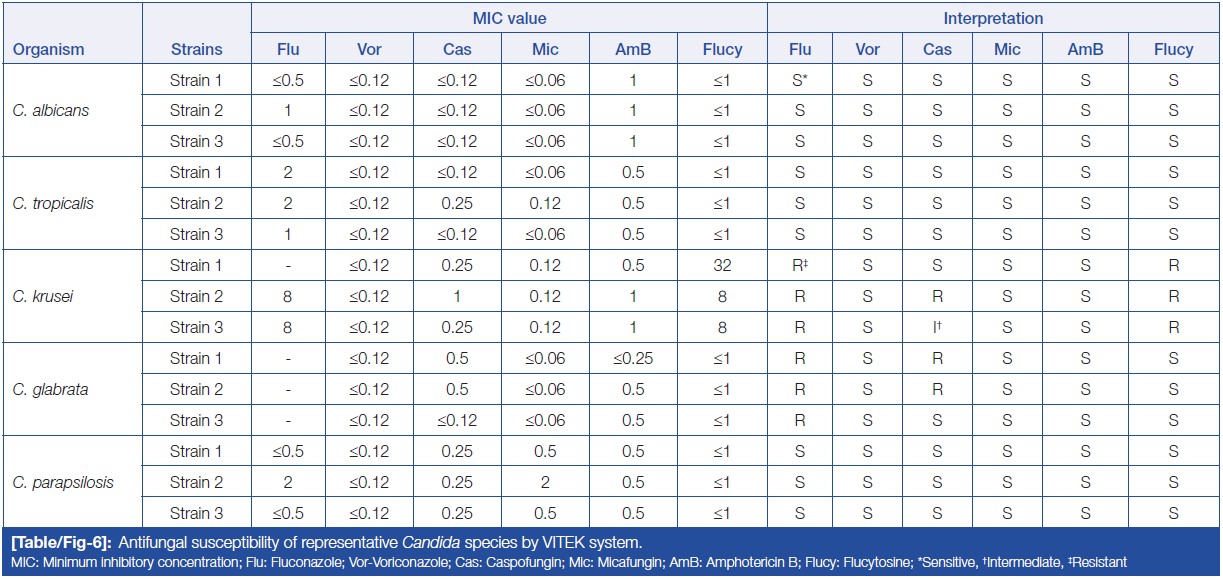
Task: Select the Interpretation group header
Action: pyautogui.click(x=993, y=18)
